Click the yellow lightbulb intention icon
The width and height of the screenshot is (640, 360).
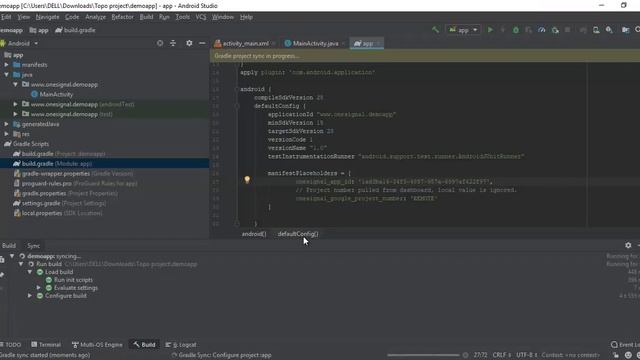coord(247,180)
